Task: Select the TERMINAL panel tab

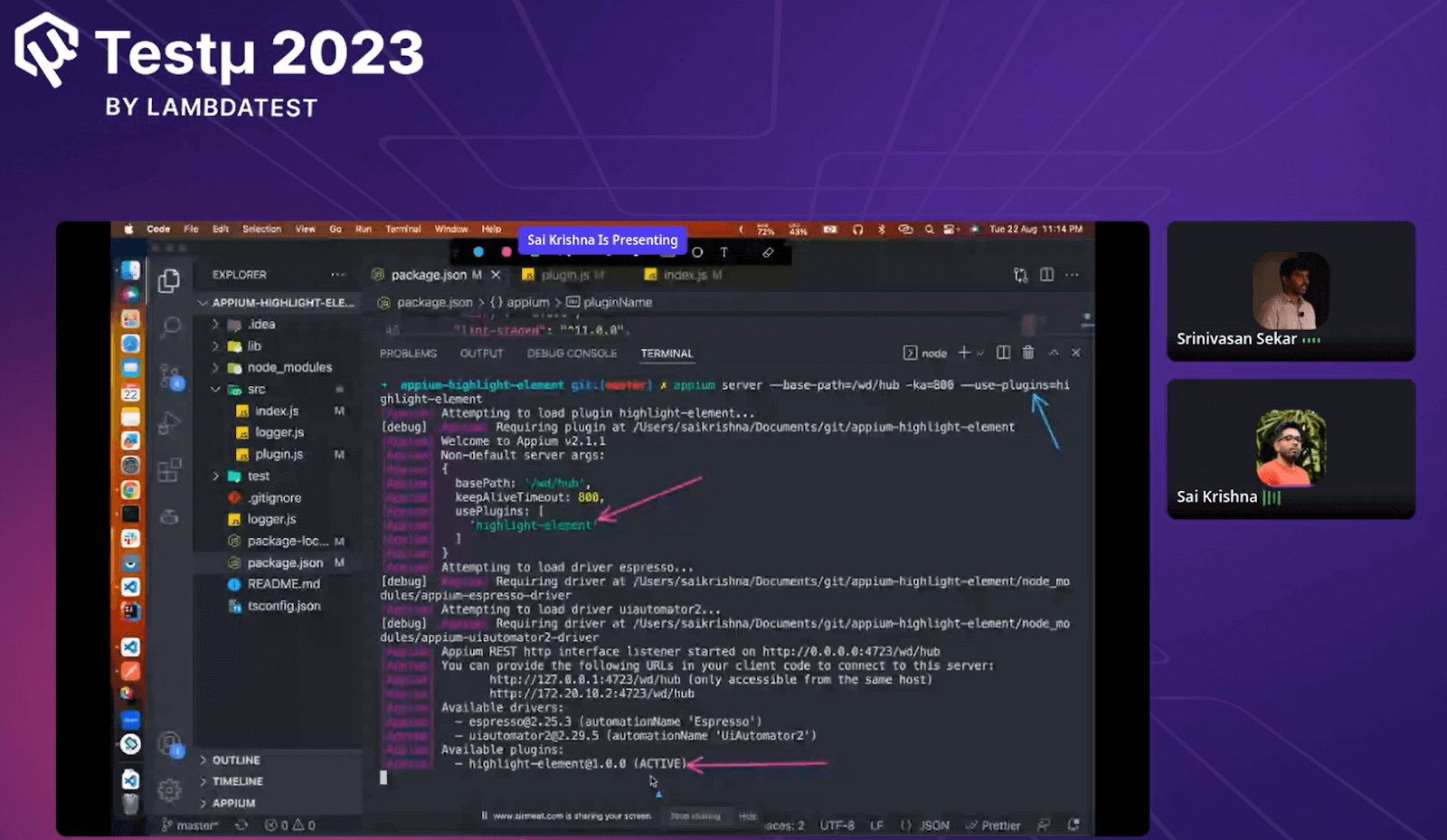Action: (667, 354)
